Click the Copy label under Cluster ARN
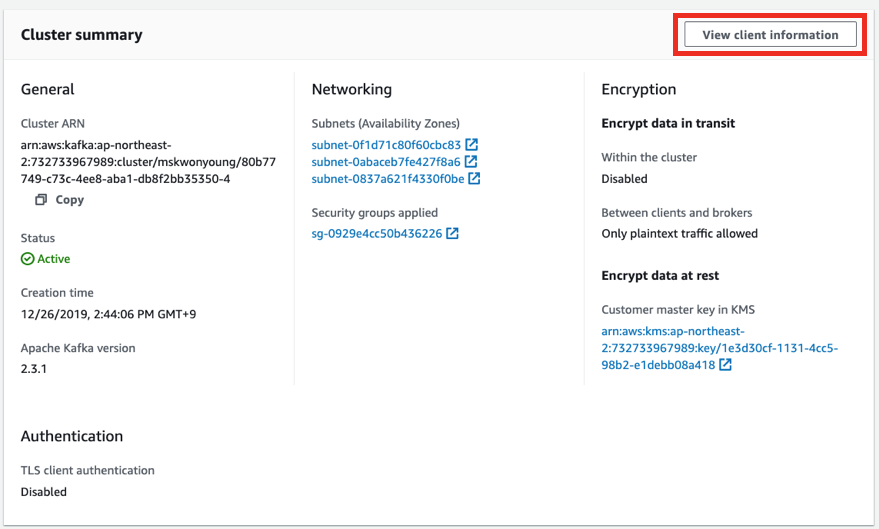879x529 pixels. [x=70, y=199]
